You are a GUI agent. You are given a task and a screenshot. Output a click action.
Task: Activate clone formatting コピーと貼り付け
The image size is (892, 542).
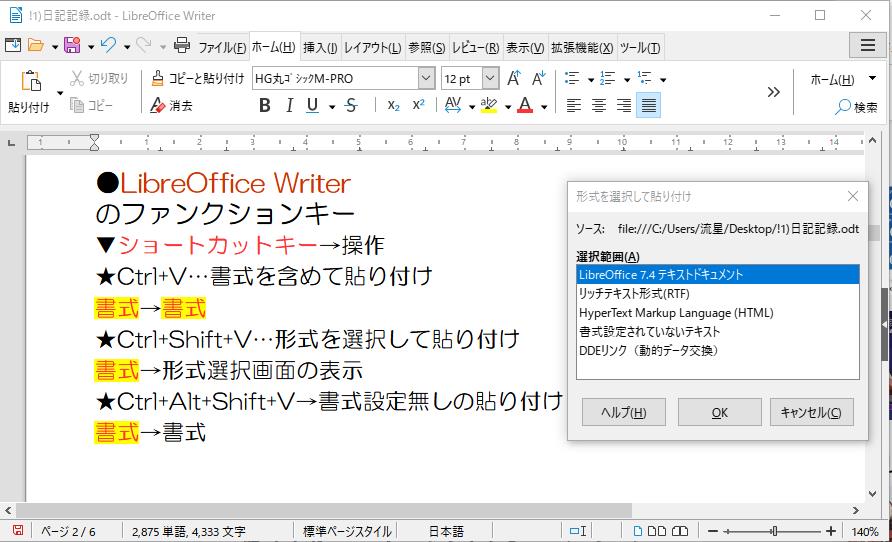[x=197, y=78]
